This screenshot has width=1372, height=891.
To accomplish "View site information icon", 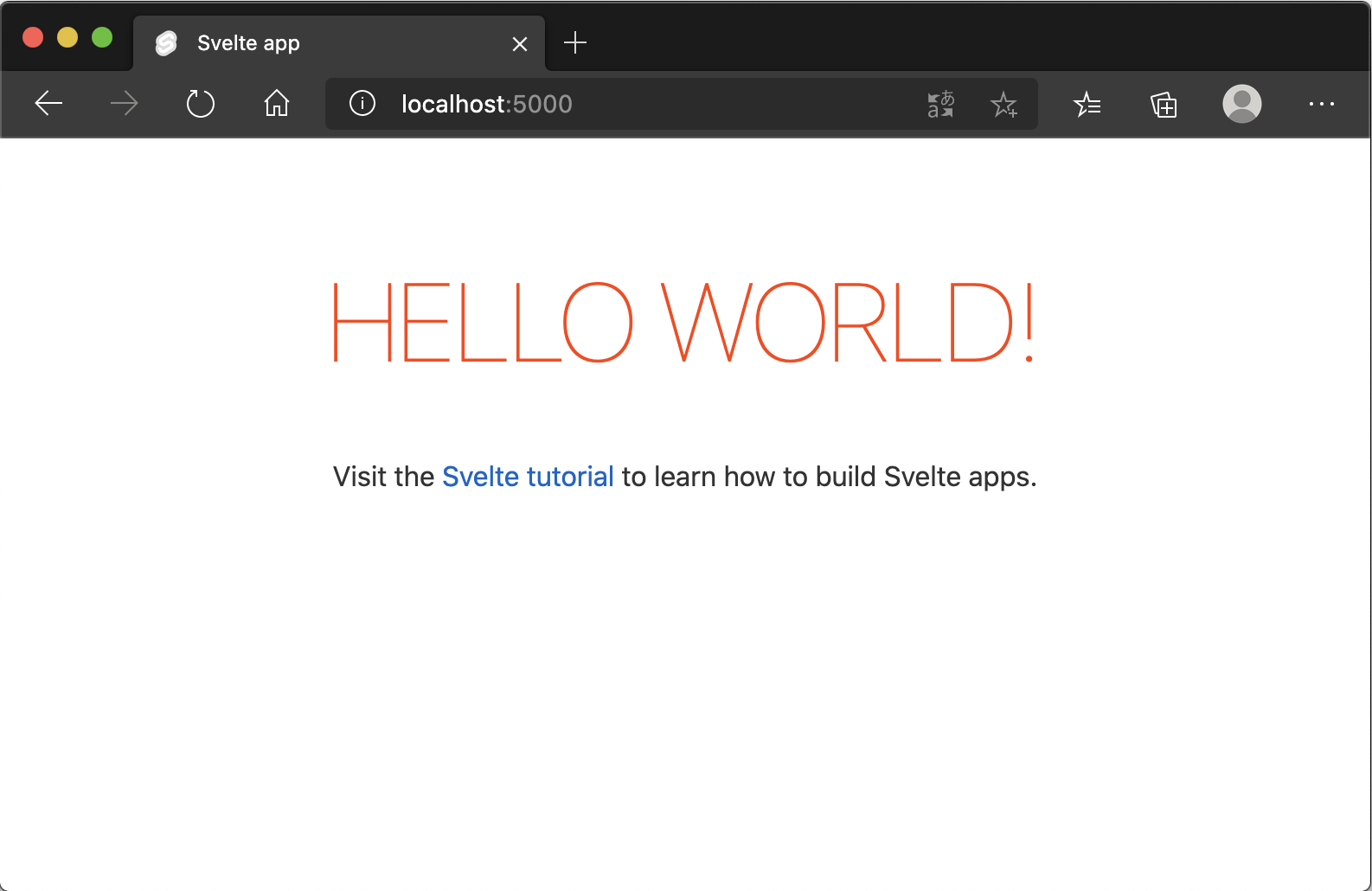I will [362, 104].
